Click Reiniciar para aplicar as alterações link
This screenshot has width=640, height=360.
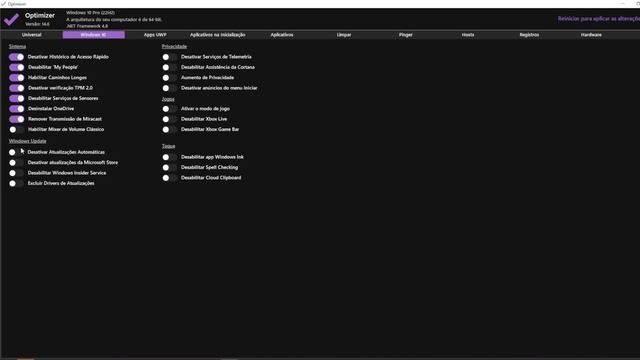point(598,19)
